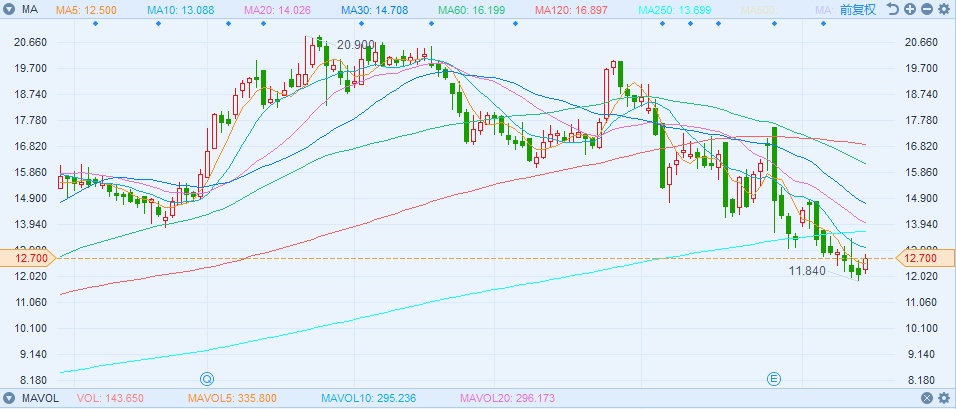Click the undo/reset arrow icon
956x409 pixels.
(893, 9)
